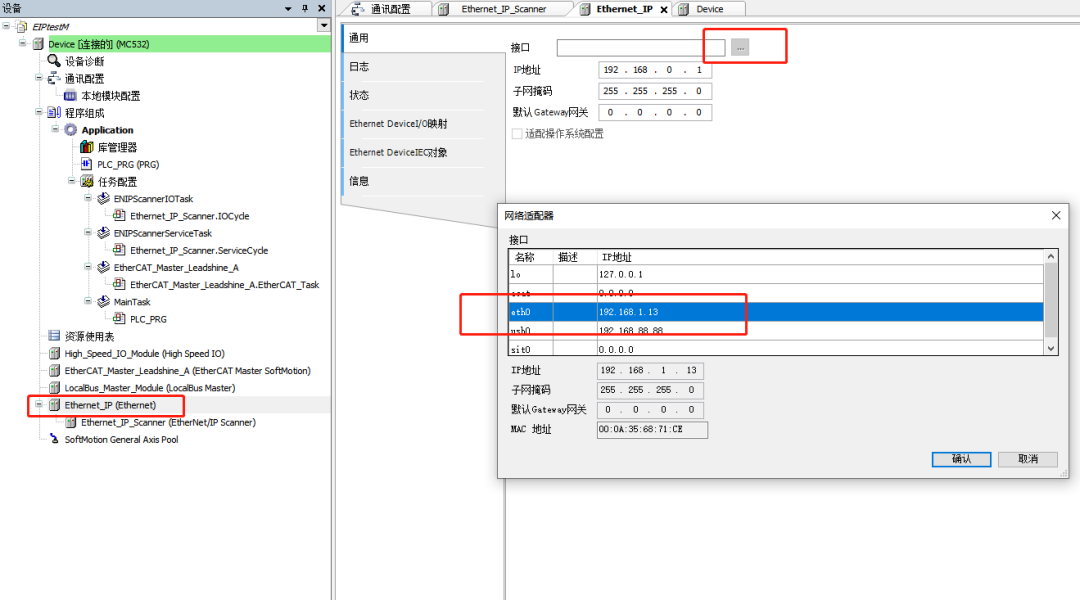Select the SoftMotion General Axis Pool icon

pyautogui.click(x=55, y=438)
